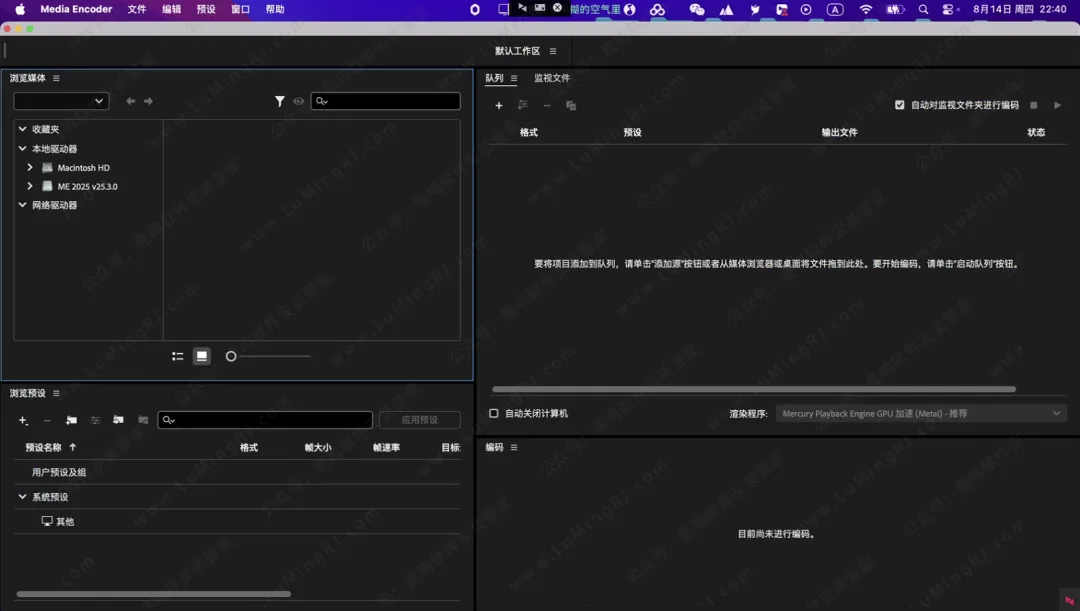Click the start queue play button

click(x=1058, y=105)
